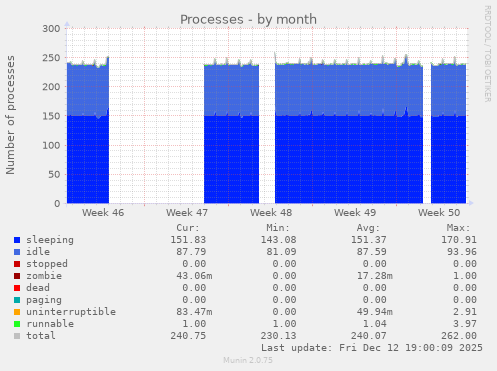The height and width of the screenshot is (371, 497).
Task: Click the 150 y-axis tick label
Action: [x=51, y=116]
